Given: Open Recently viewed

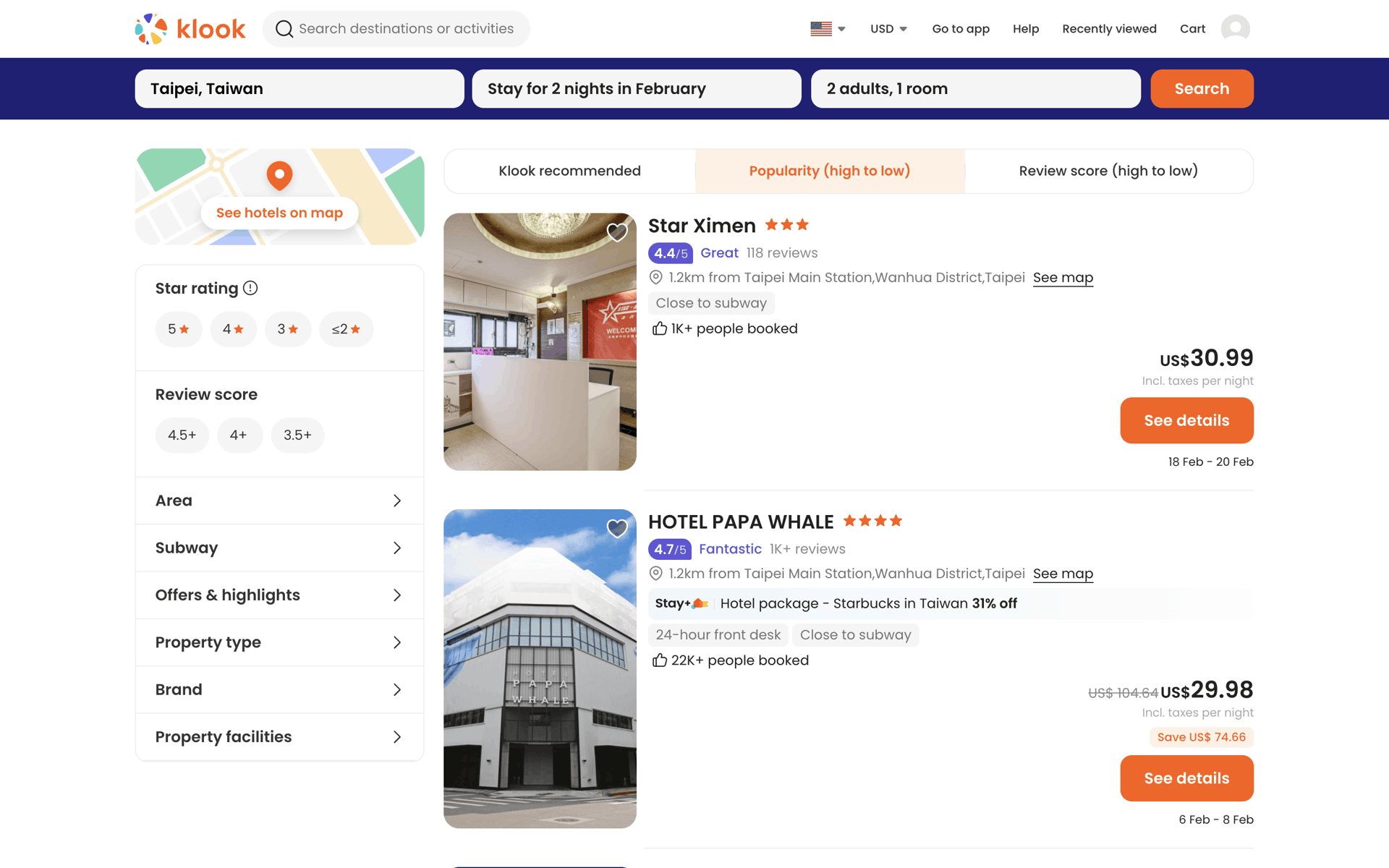Looking at the screenshot, I should tap(1109, 29).
